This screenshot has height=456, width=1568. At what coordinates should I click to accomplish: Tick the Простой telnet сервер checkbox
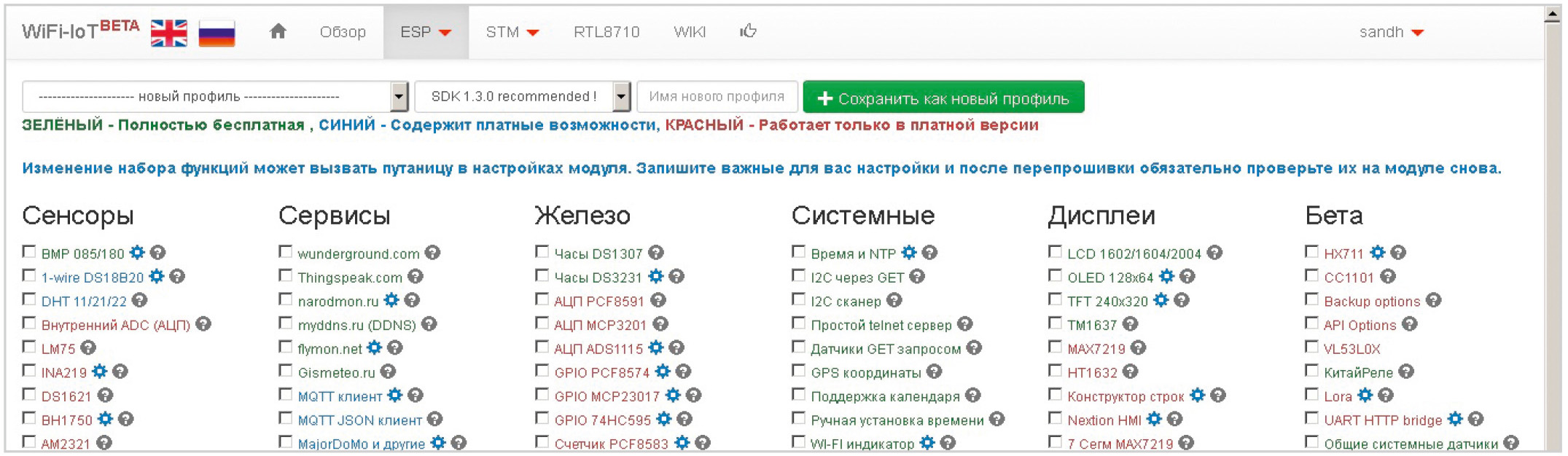tap(798, 323)
